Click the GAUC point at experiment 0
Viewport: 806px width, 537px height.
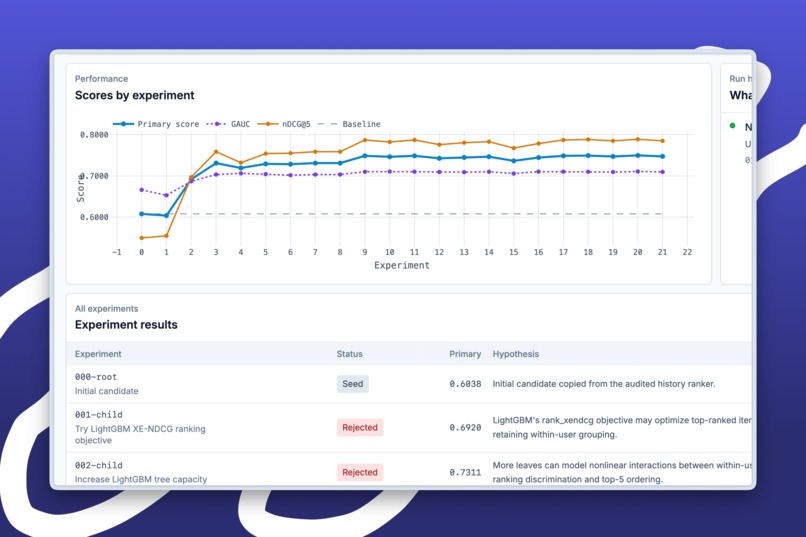coord(142,190)
